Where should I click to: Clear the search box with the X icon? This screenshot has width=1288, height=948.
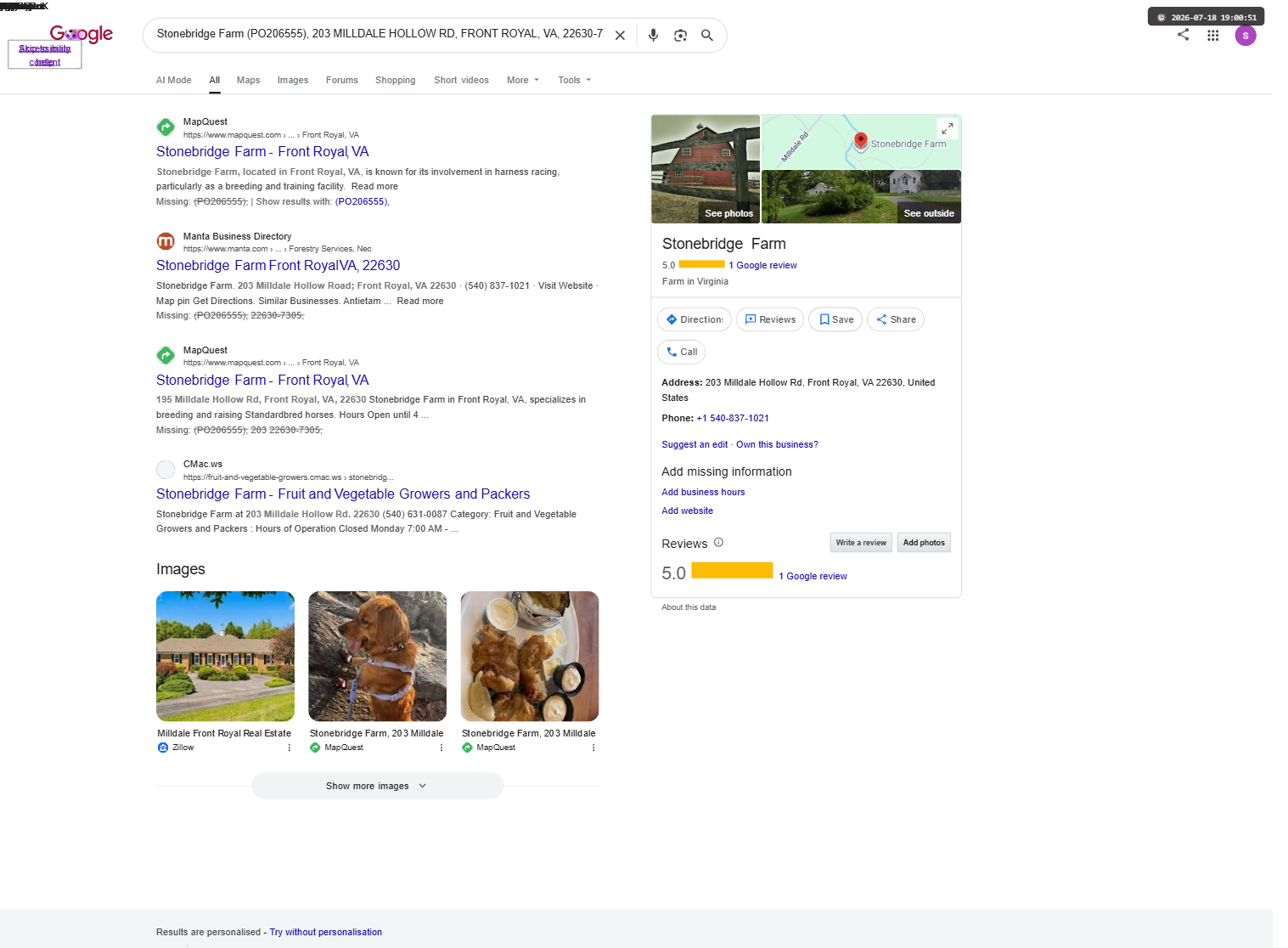620,36
